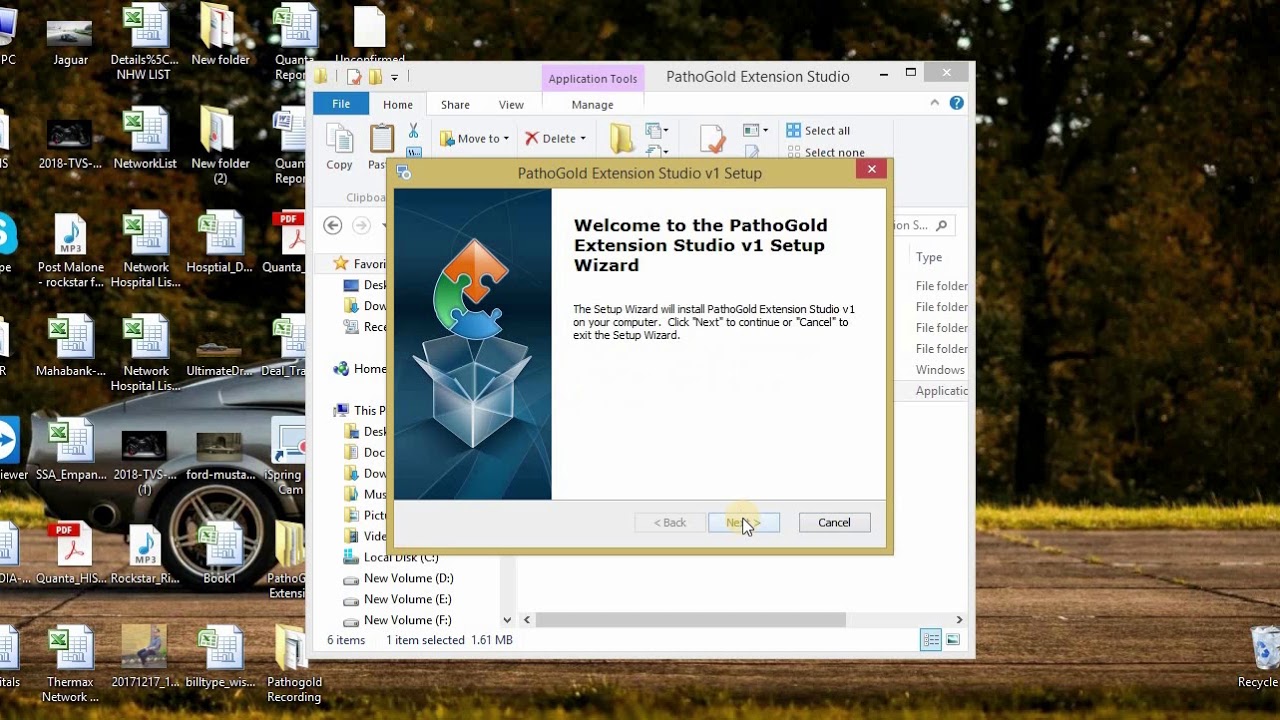The image size is (1280, 720).
Task: Select Pathogold Recording folder on desktop
Action: pyautogui.click(x=294, y=666)
